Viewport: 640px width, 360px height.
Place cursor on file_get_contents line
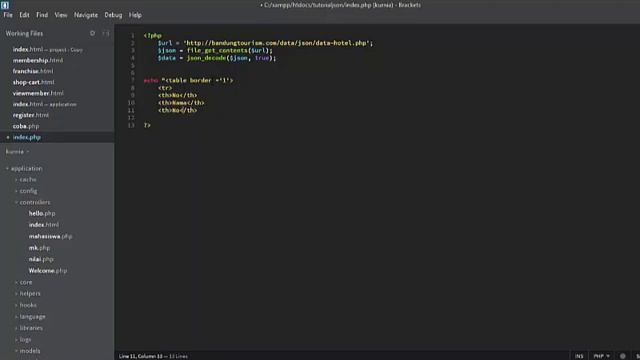tap(215, 51)
